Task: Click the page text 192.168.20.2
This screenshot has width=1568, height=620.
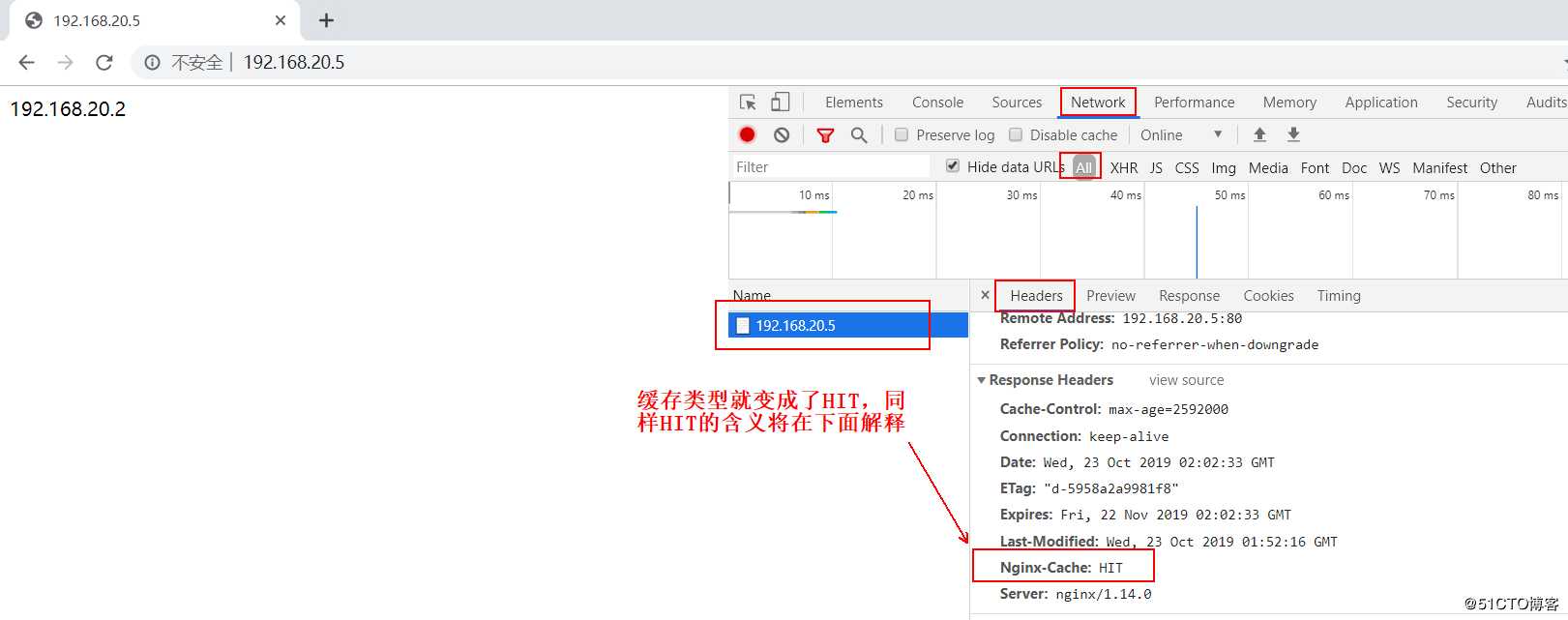Action: coord(68,109)
